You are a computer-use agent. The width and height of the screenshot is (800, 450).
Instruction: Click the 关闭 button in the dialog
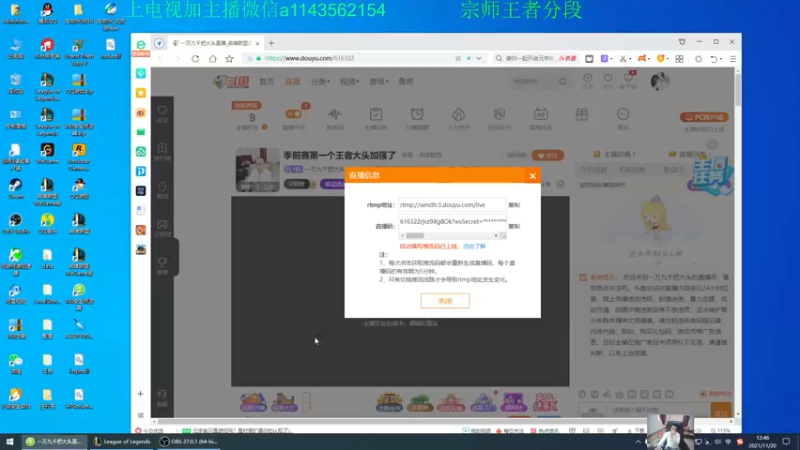pyautogui.click(x=445, y=301)
